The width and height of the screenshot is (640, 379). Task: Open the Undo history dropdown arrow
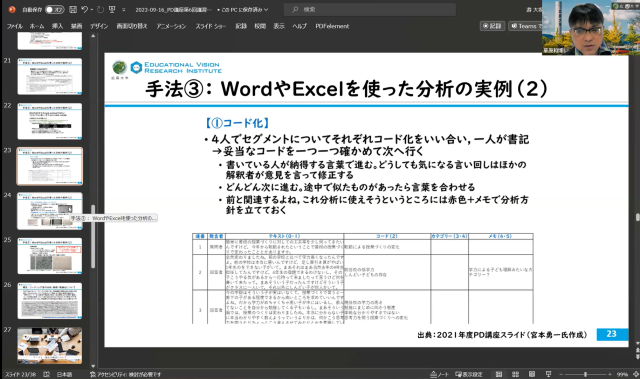pos(92,9)
